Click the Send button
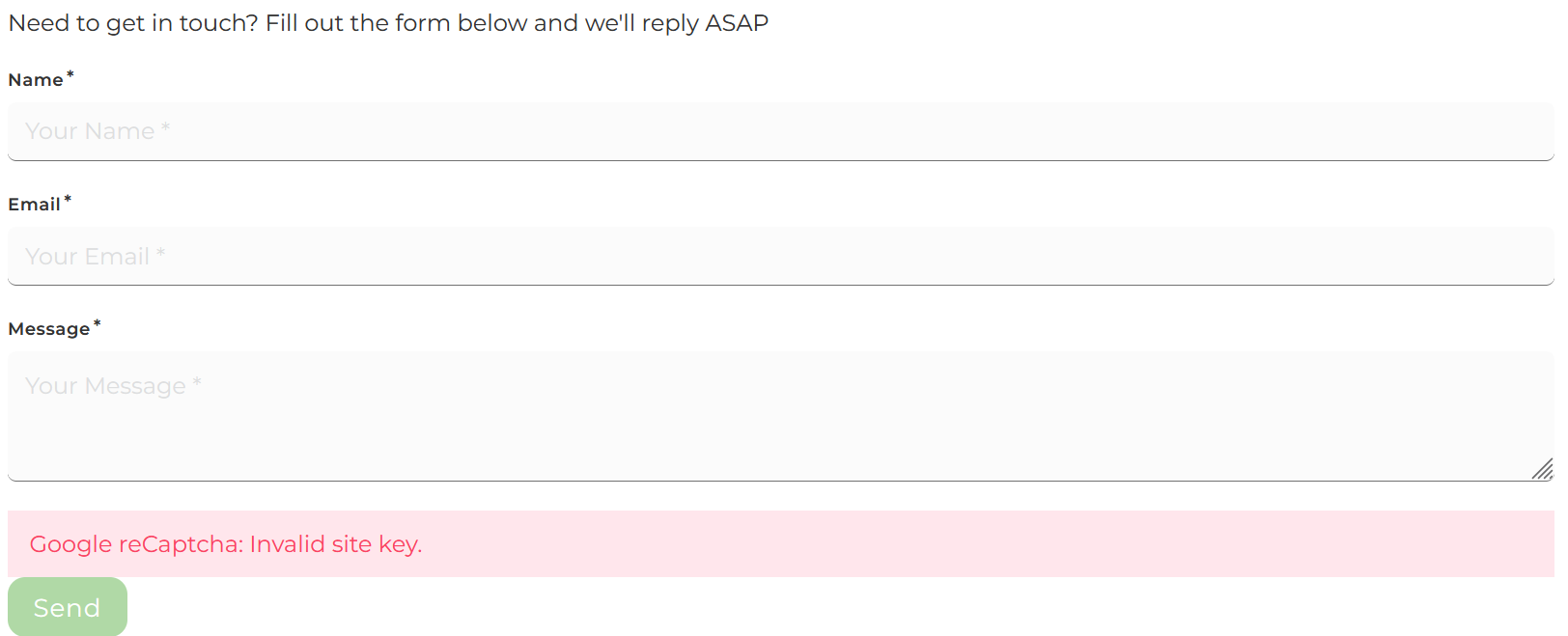This screenshot has height=636, width=1568. (x=68, y=607)
